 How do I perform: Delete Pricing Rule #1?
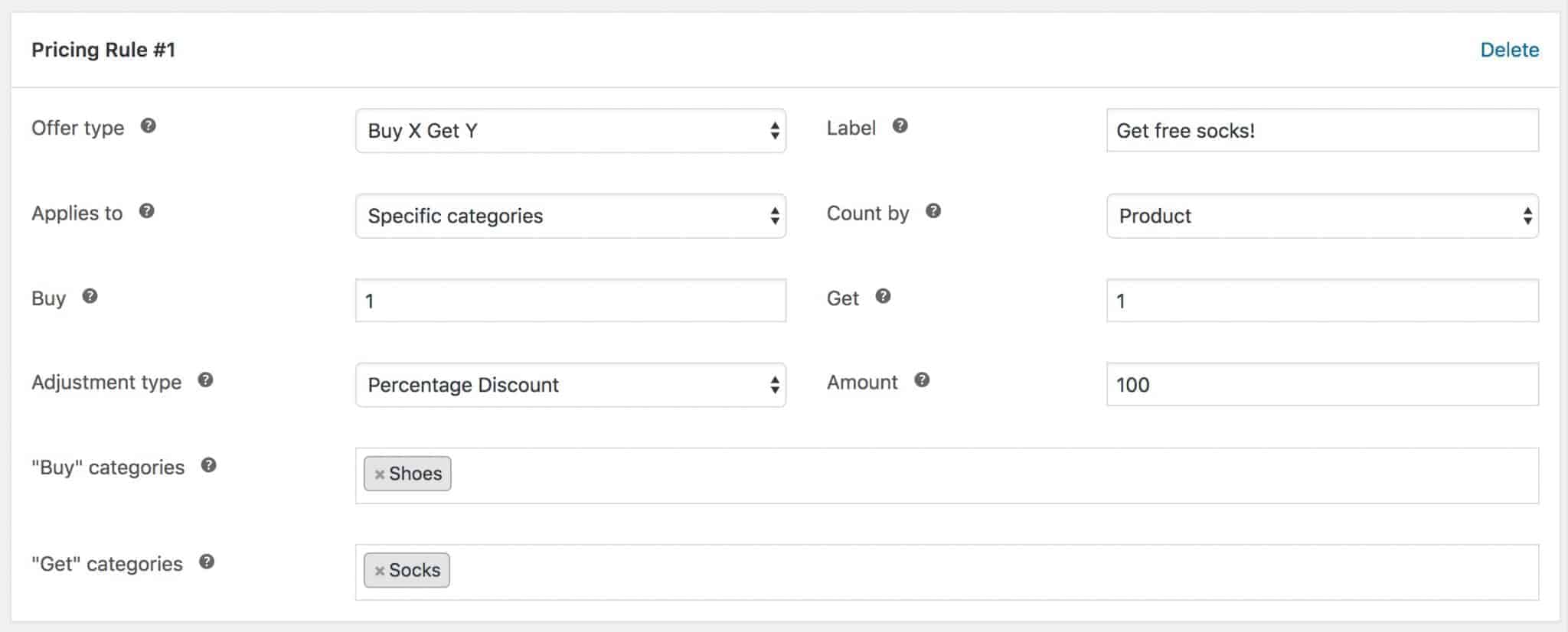click(1509, 50)
